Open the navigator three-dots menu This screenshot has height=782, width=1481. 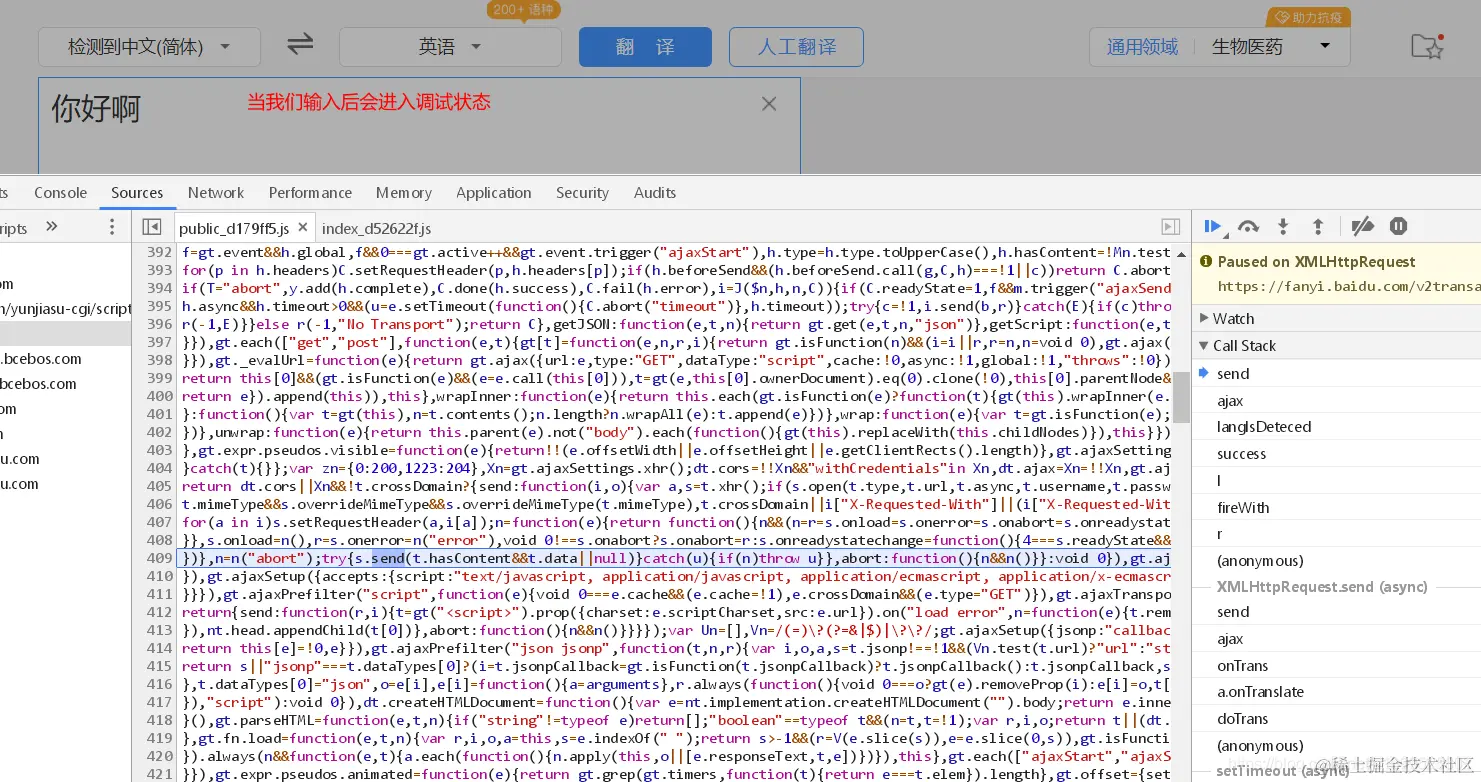click(112, 228)
